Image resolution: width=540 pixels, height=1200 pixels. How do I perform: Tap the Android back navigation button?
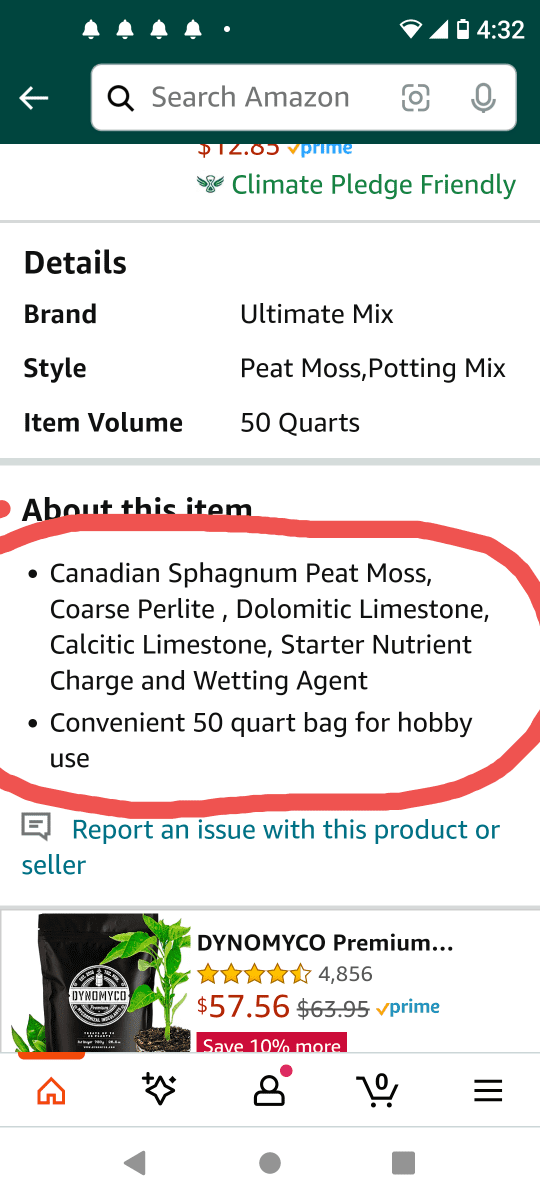tap(135, 1163)
